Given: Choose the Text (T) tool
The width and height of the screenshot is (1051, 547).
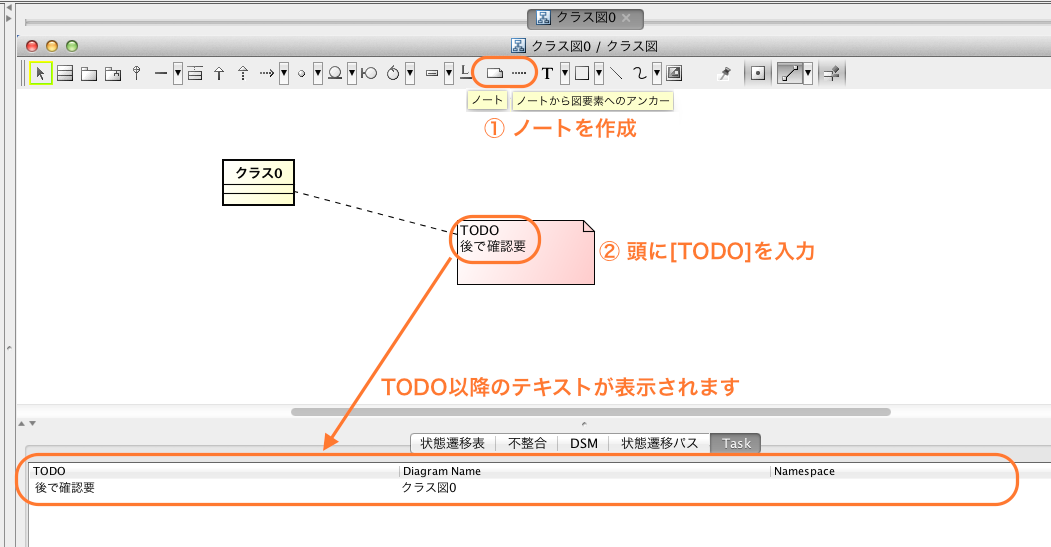Looking at the screenshot, I should pyautogui.click(x=547, y=73).
